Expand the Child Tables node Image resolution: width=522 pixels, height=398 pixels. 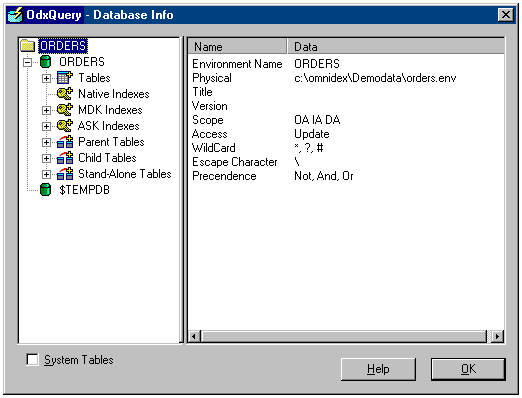coord(46,158)
